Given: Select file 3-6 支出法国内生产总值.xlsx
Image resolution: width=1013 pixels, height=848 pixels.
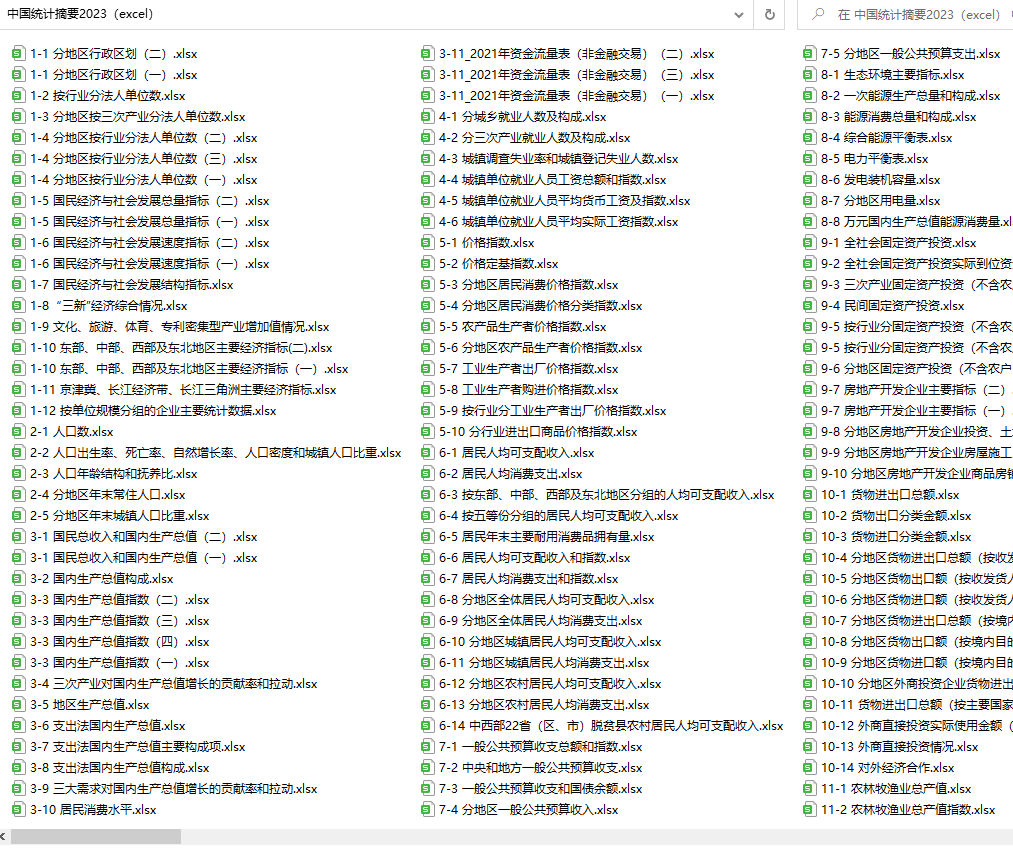Looking at the screenshot, I should click(99, 725).
